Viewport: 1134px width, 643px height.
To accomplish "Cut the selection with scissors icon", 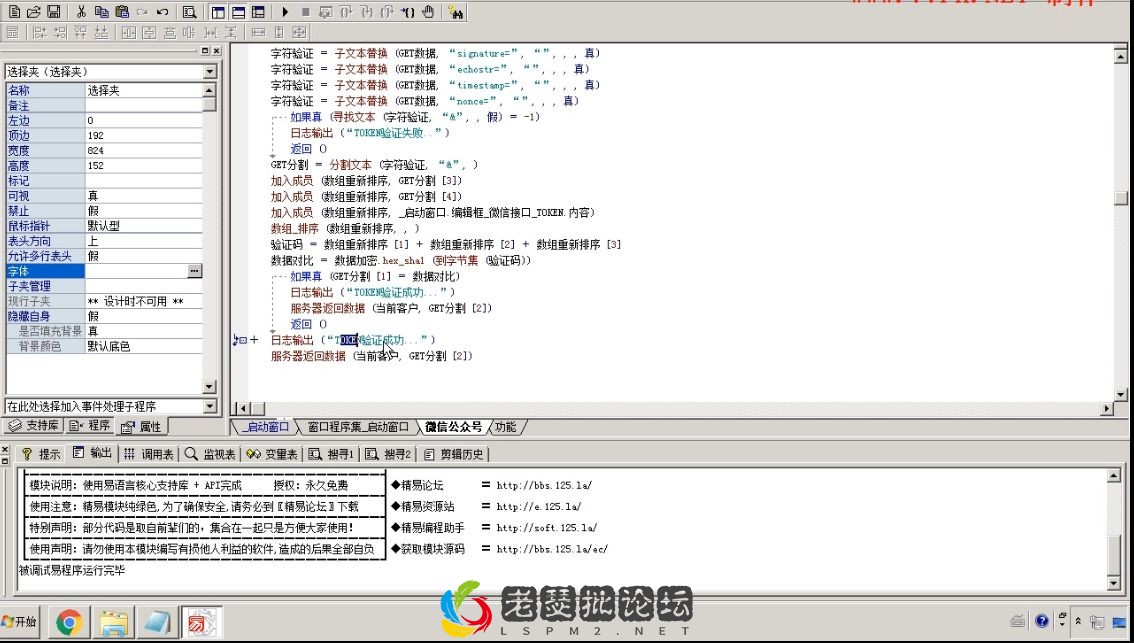I will [x=81, y=12].
